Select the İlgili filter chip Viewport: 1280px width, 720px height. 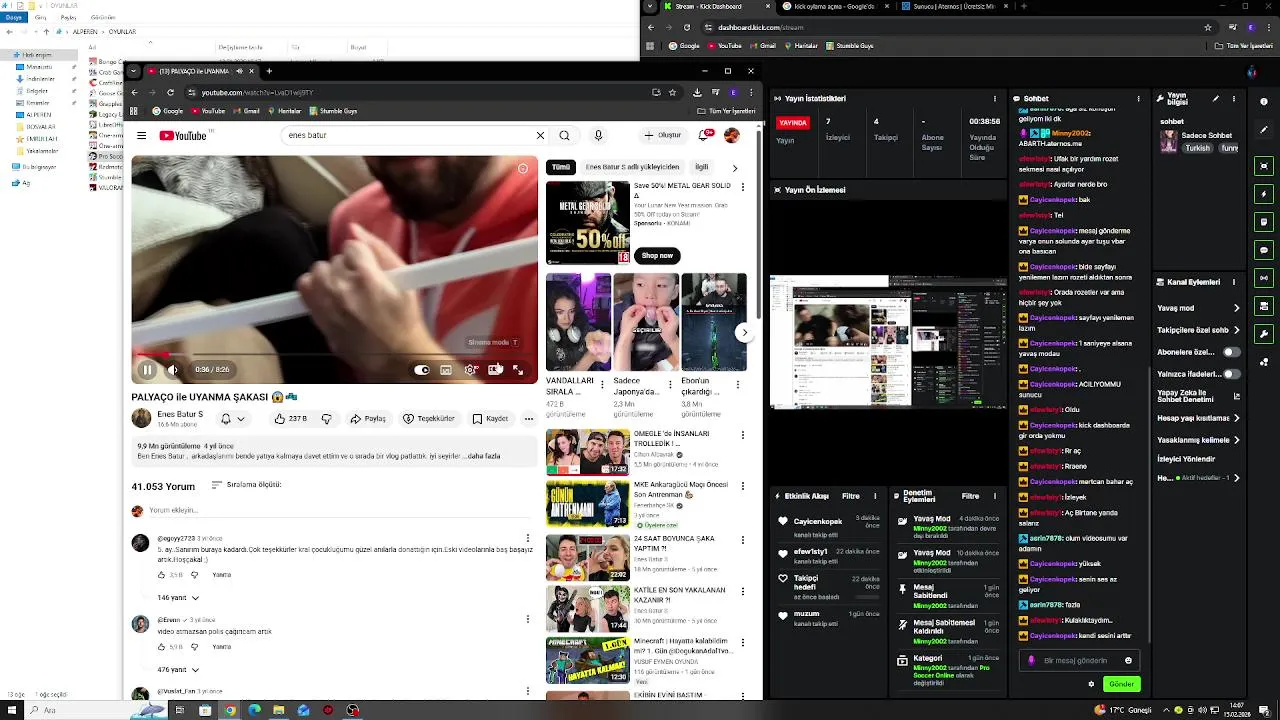[702, 167]
